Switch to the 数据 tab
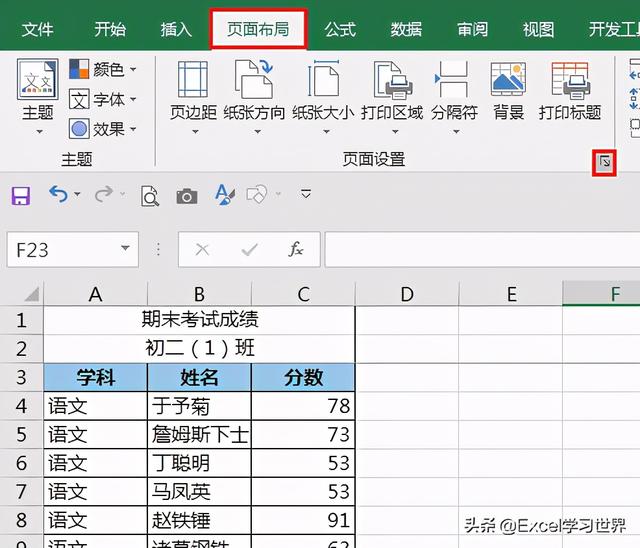640x548 pixels. [x=406, y=29]
